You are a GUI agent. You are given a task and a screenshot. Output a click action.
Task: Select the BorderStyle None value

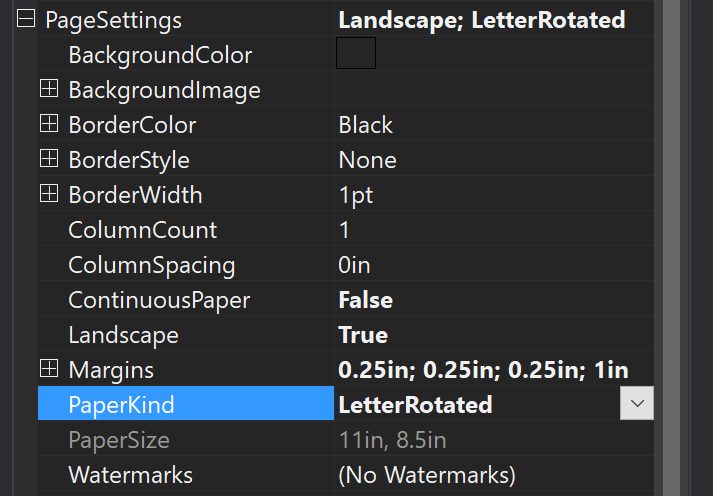click(368, 160)
